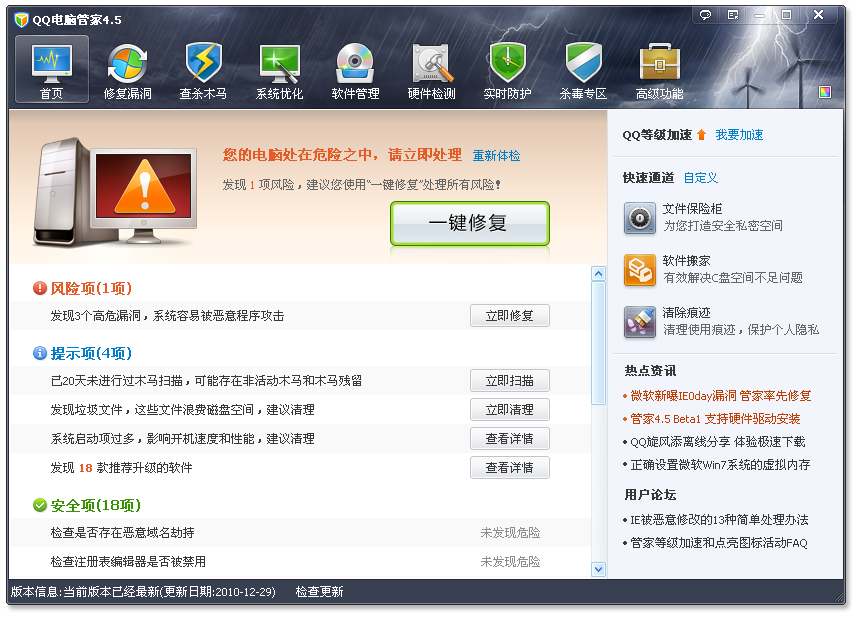Select the 查杀木马 trojan scan icon
The height and width of the screenshot is (618, 863).
click(x=203, y=64)
